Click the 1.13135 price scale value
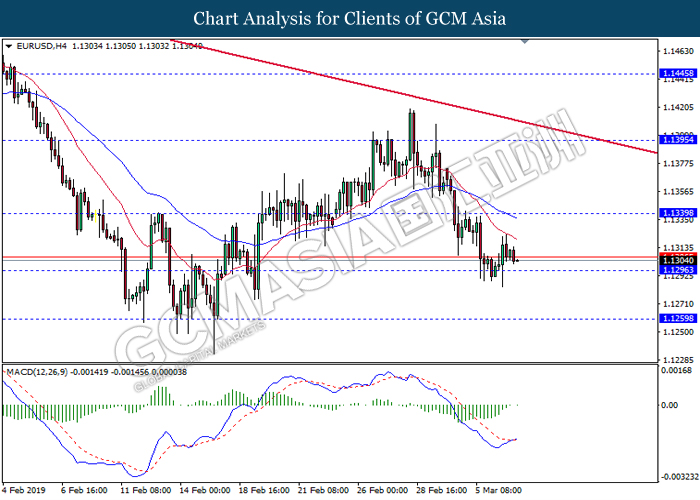The width and height of the screenshot is (700, 500). (x=679, y=248)
